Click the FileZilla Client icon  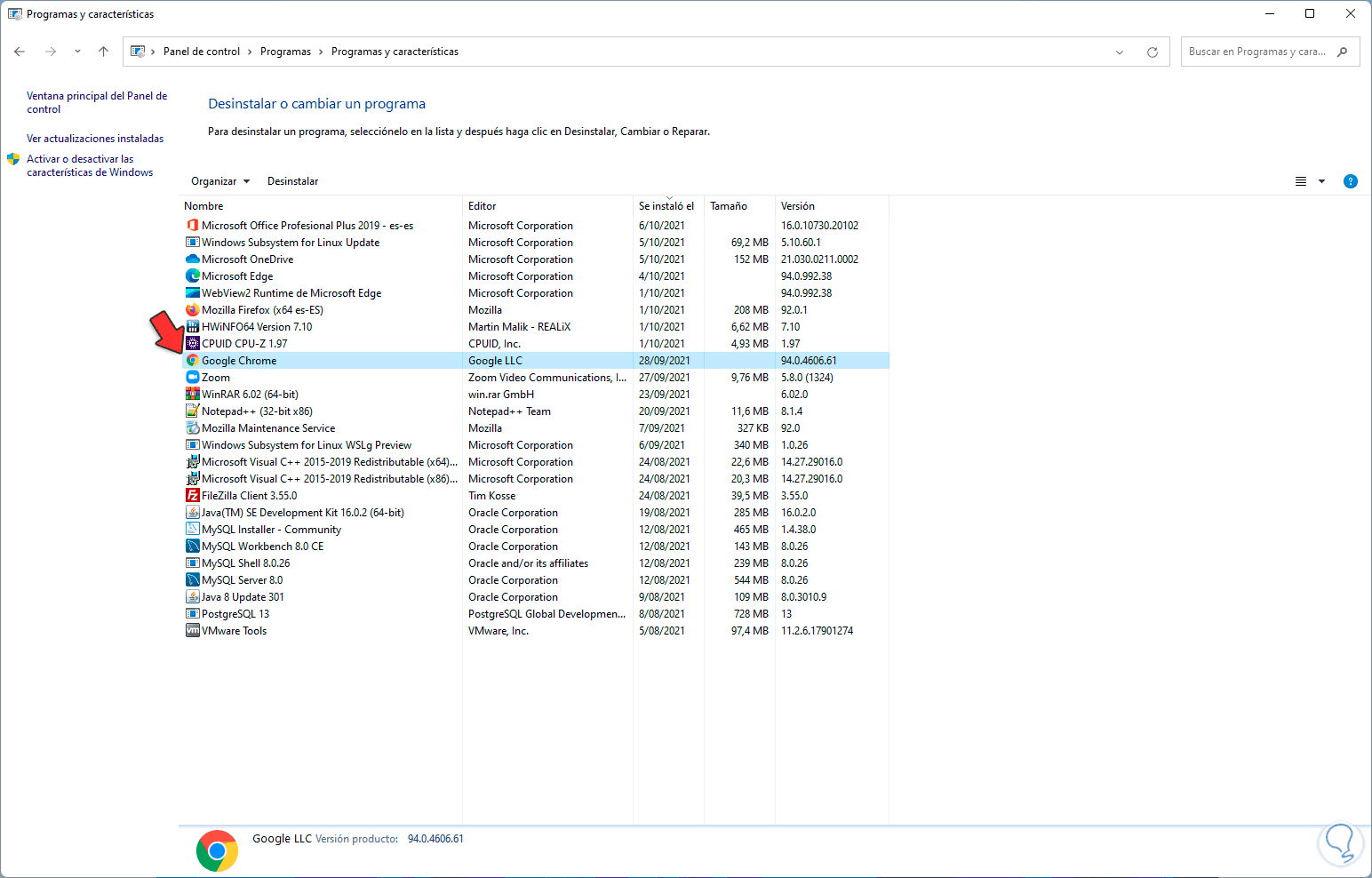(192, 496)
